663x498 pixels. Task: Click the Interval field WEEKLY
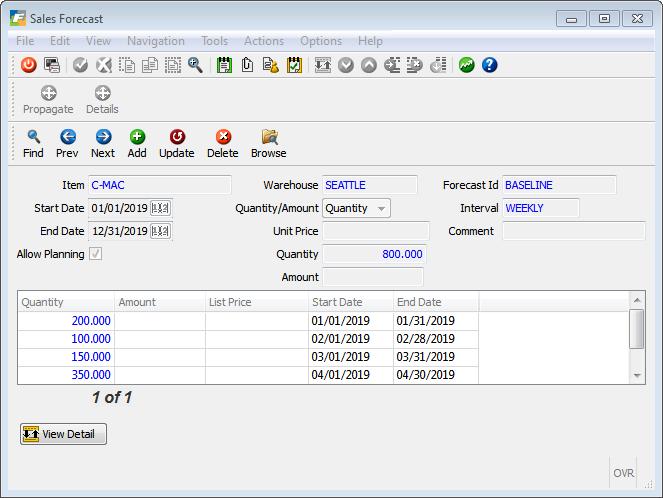click(x=541, y=208)
